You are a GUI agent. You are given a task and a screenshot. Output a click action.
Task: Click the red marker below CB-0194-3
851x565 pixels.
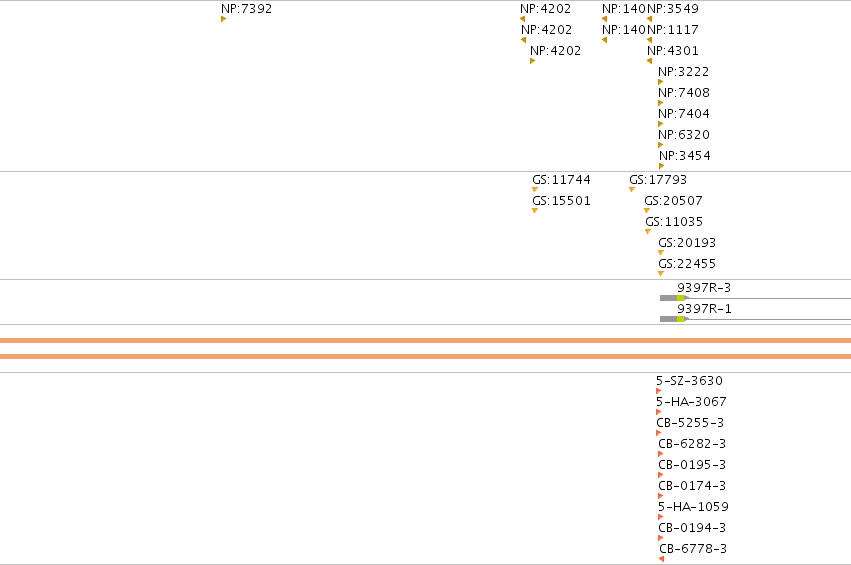click(x=661, y=538)
